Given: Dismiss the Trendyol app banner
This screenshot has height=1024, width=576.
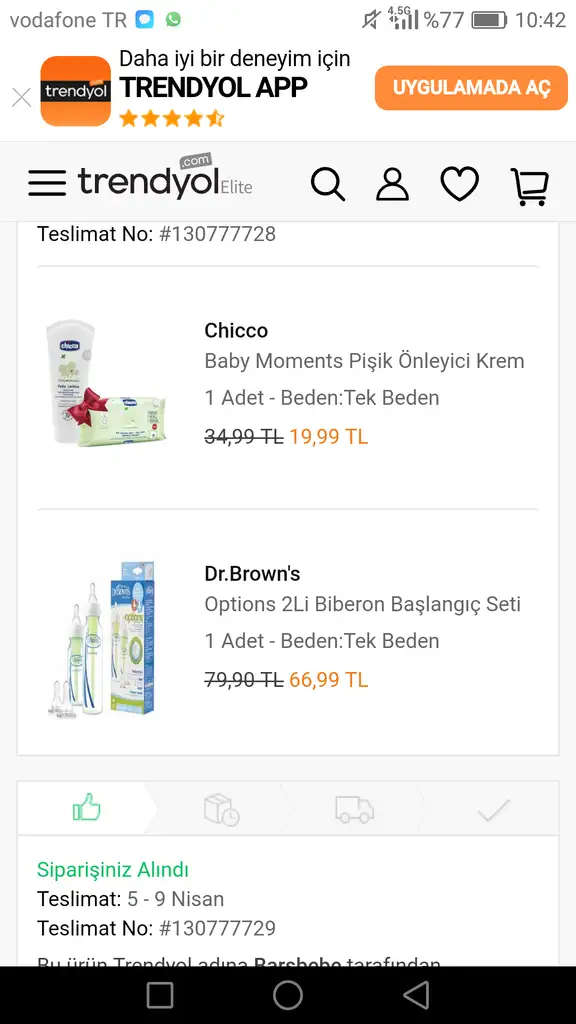Looking at the screenshot, I should pyautogui.click(x=22, y=98).
